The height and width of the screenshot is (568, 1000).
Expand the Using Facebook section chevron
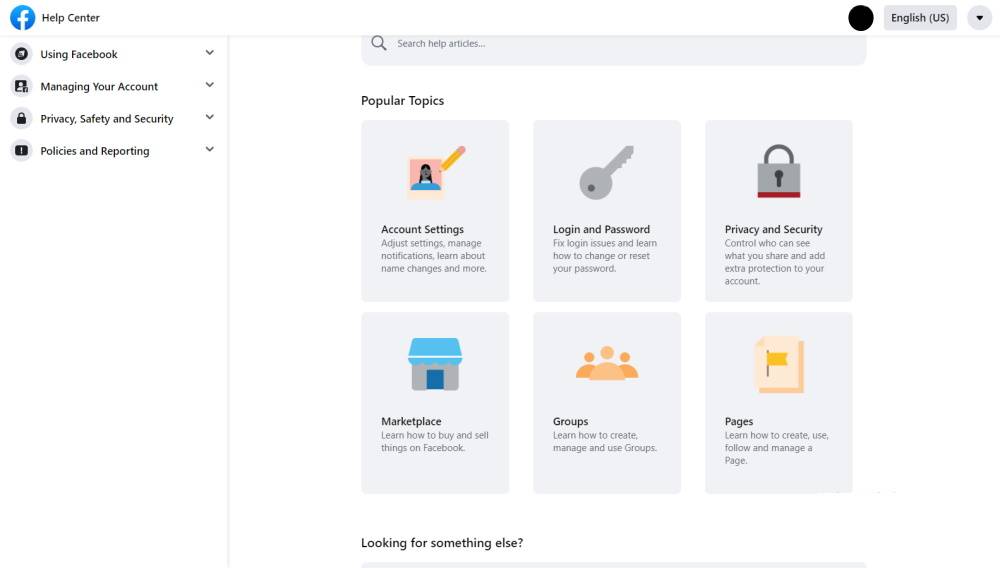click(209, 53)
